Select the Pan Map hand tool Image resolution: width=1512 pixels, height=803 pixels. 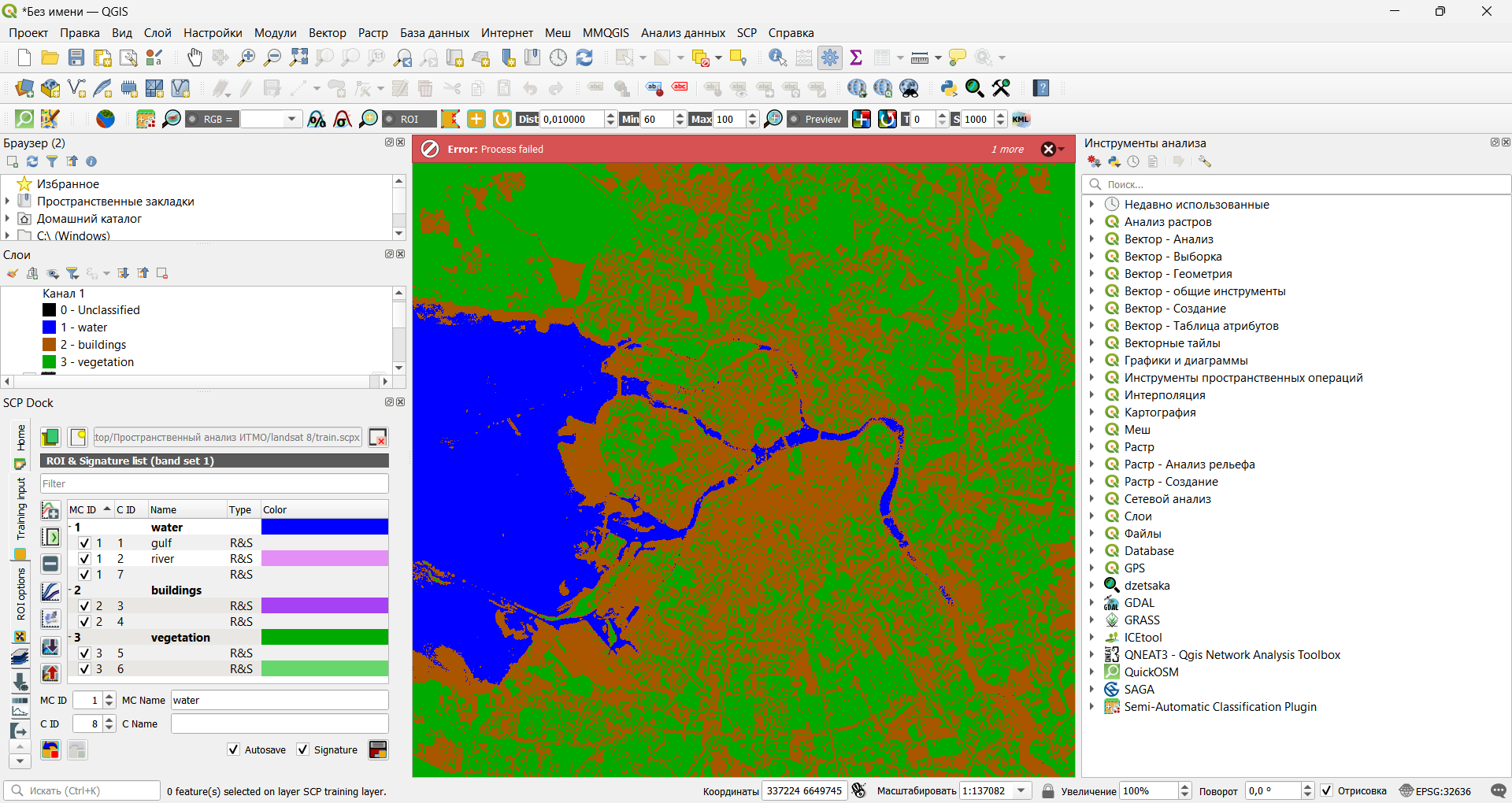195,57
